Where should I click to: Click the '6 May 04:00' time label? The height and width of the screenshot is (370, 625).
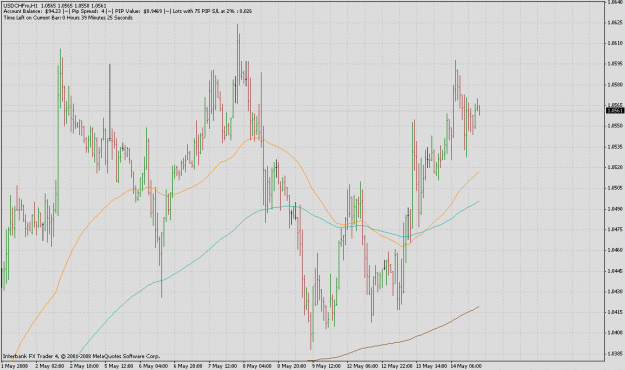153,366
